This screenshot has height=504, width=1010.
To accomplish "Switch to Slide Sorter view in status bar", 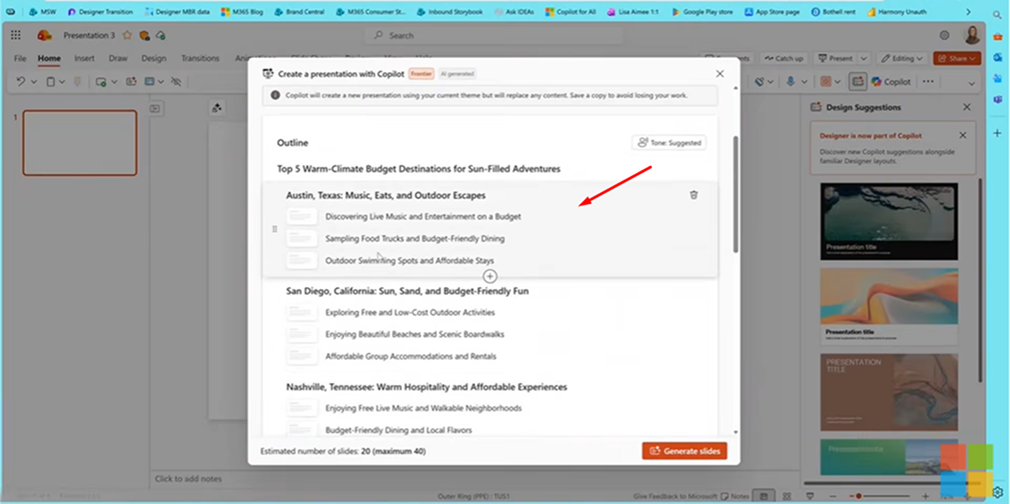I will 787,496.
